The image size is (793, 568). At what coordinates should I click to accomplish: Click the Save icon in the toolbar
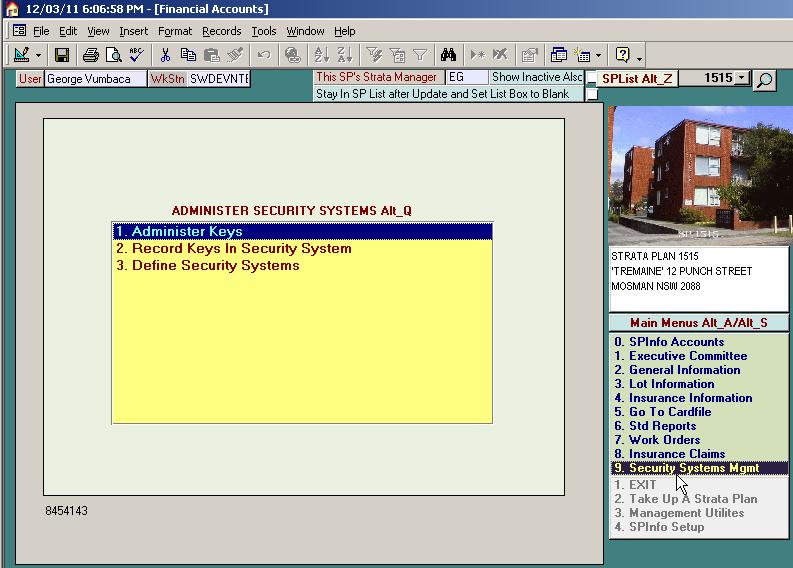click(62, 55)
